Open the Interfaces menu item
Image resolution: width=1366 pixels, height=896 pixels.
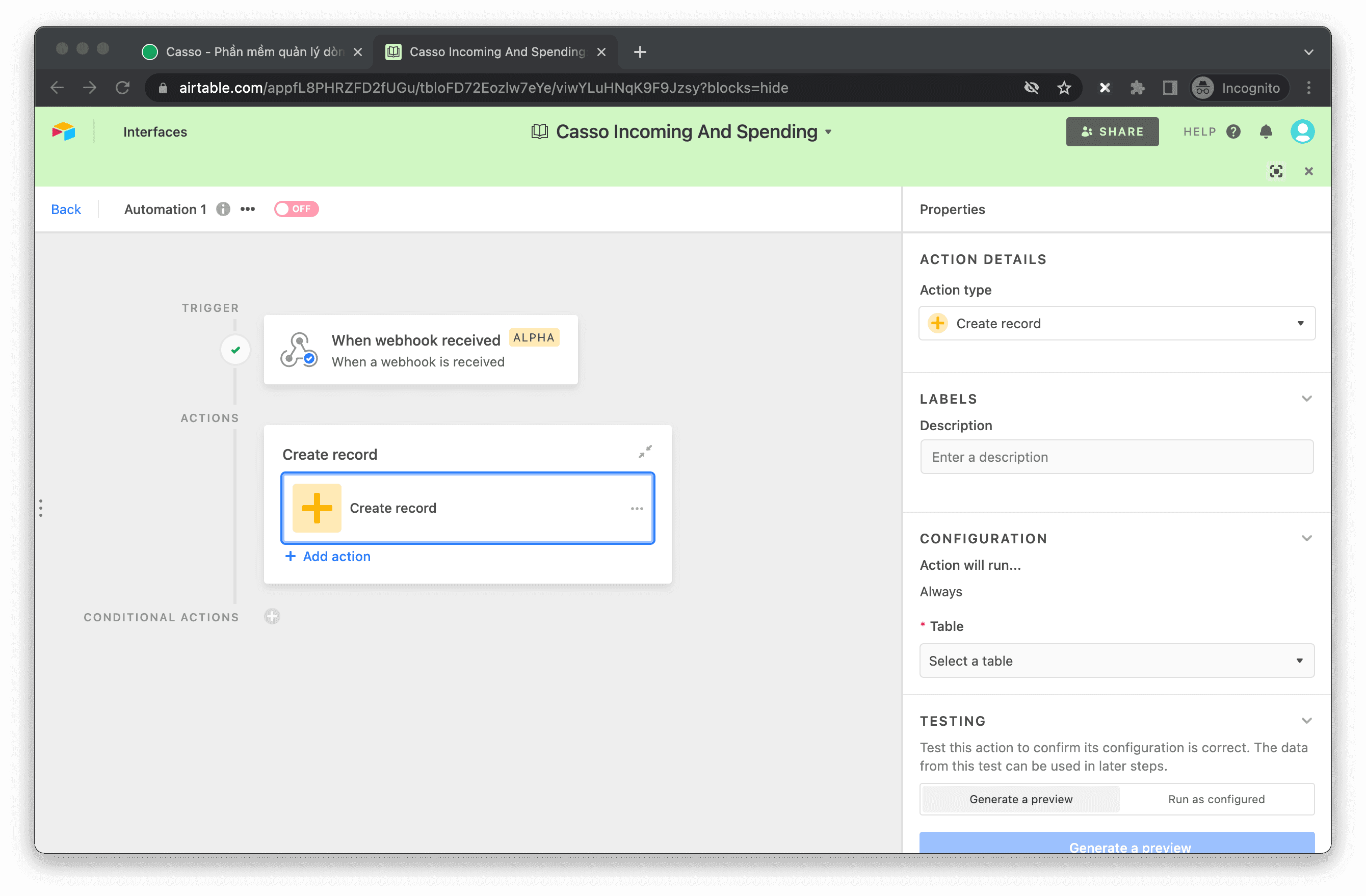pos(155,132)
